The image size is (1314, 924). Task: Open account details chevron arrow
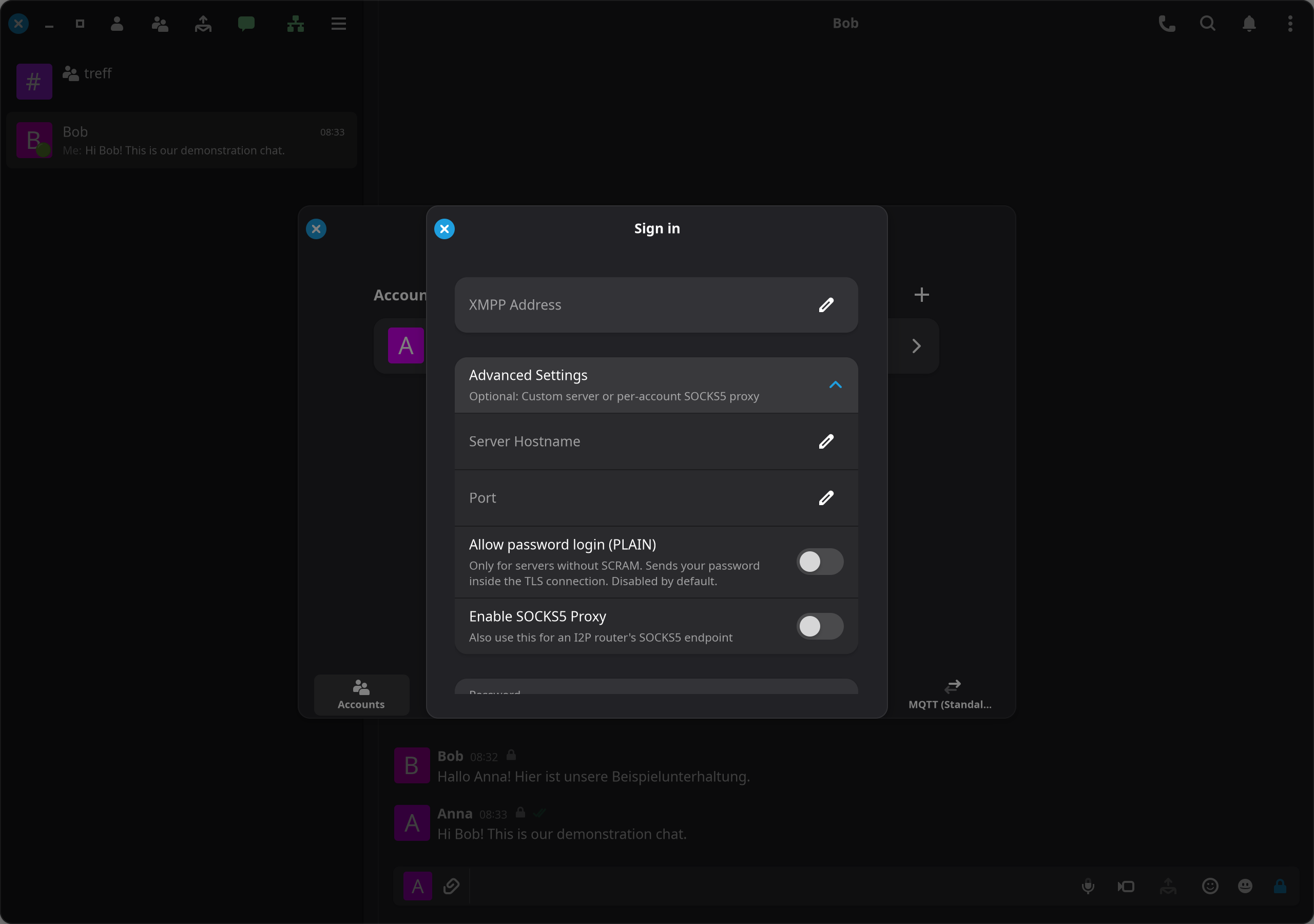click(x=916, y=346)
